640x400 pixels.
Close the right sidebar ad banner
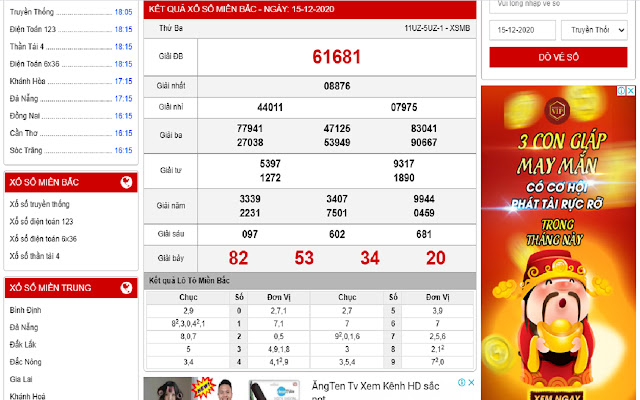[x=632, y=91]
